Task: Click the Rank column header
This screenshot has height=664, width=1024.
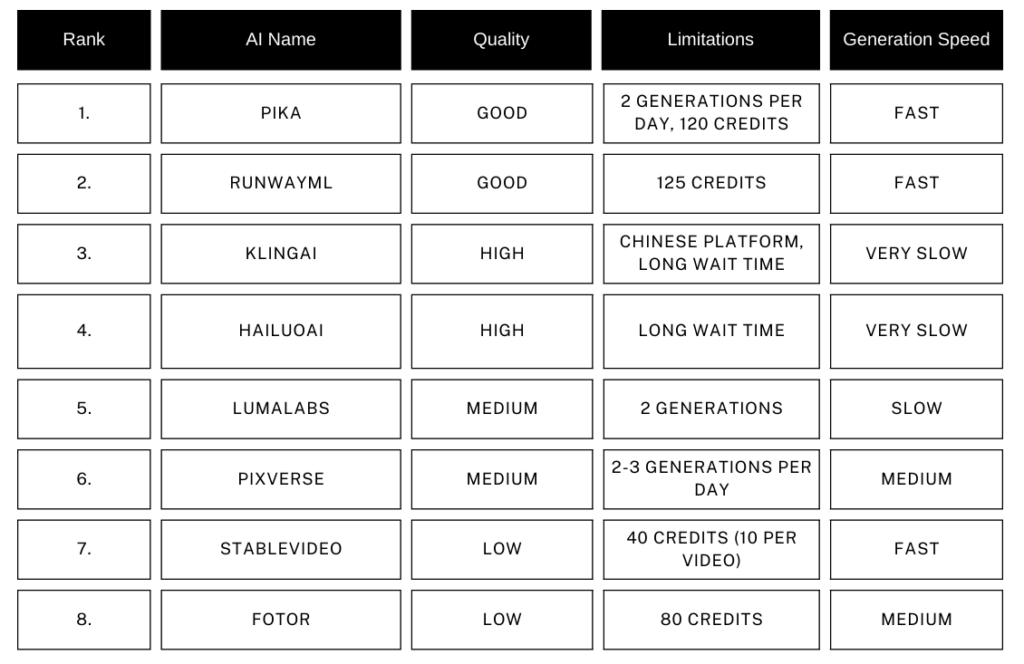Action: click(x=84, y=40)
